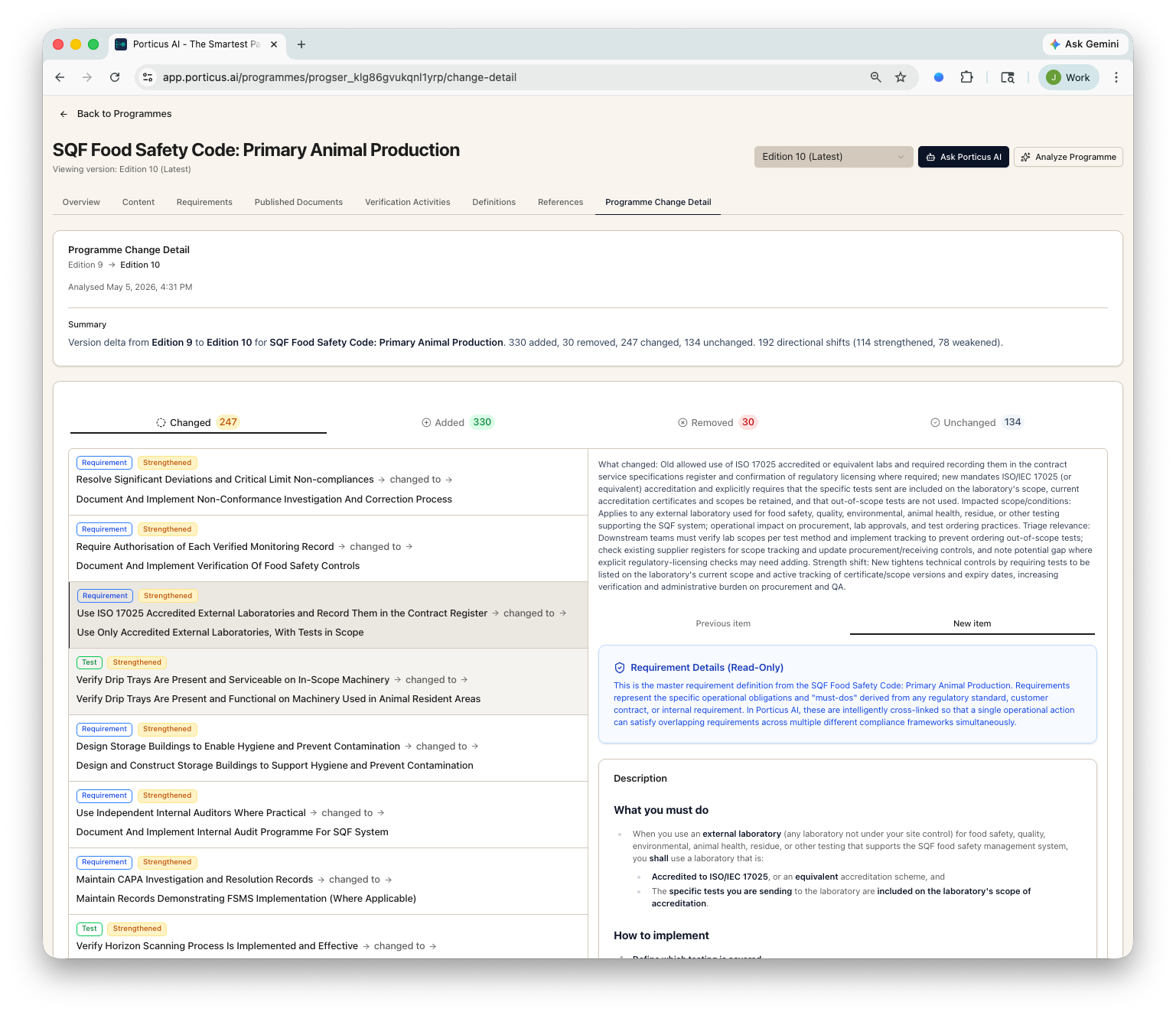Click the browser forward arrow
Viewport: 1176px width, 1015px height.
click(x=87, y=77)
